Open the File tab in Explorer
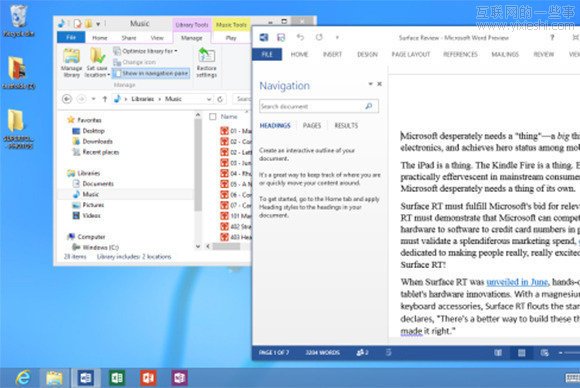 point(71,37)
